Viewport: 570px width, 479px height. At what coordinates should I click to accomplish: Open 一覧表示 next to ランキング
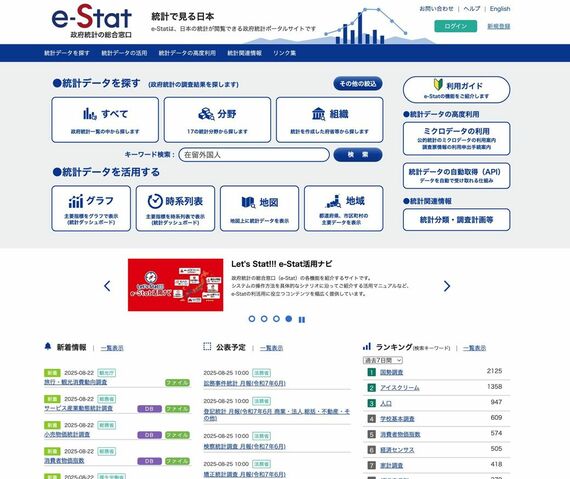[474, 348]
